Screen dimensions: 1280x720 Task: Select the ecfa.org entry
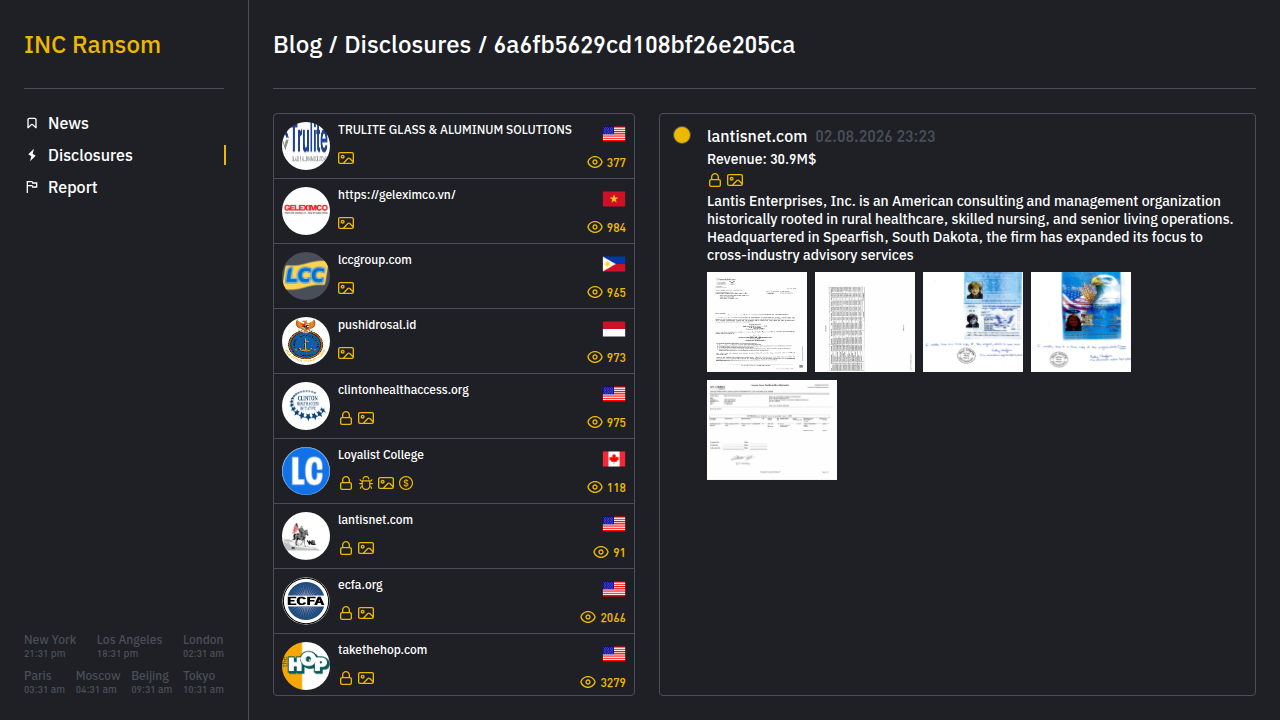click(x=454, y=601)
